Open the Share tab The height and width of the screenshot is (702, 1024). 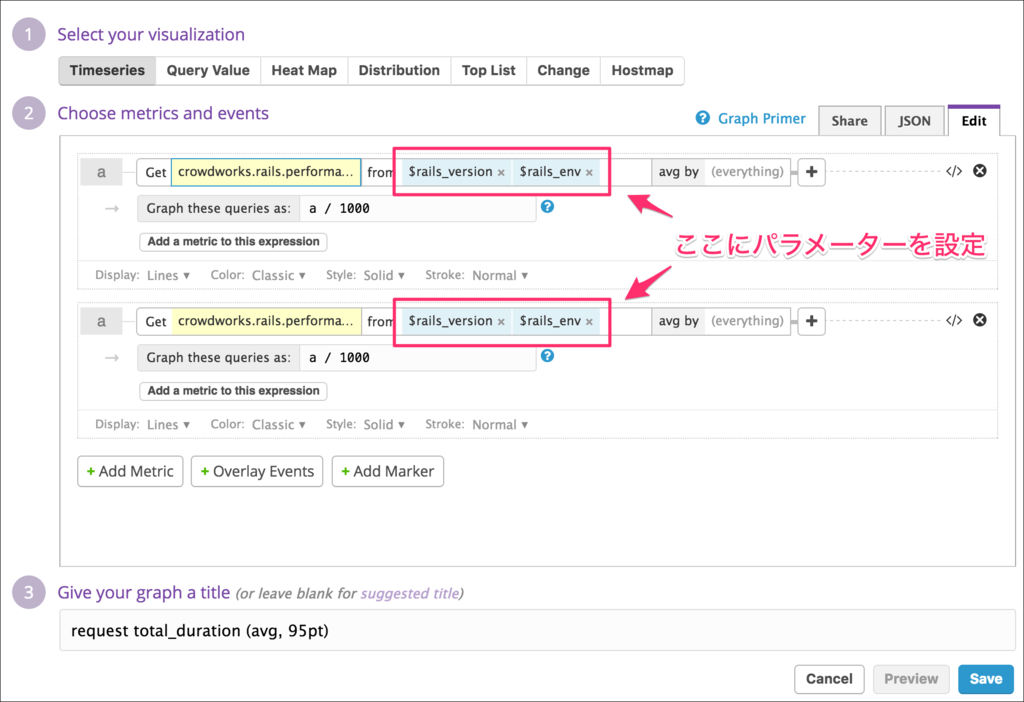849,121
